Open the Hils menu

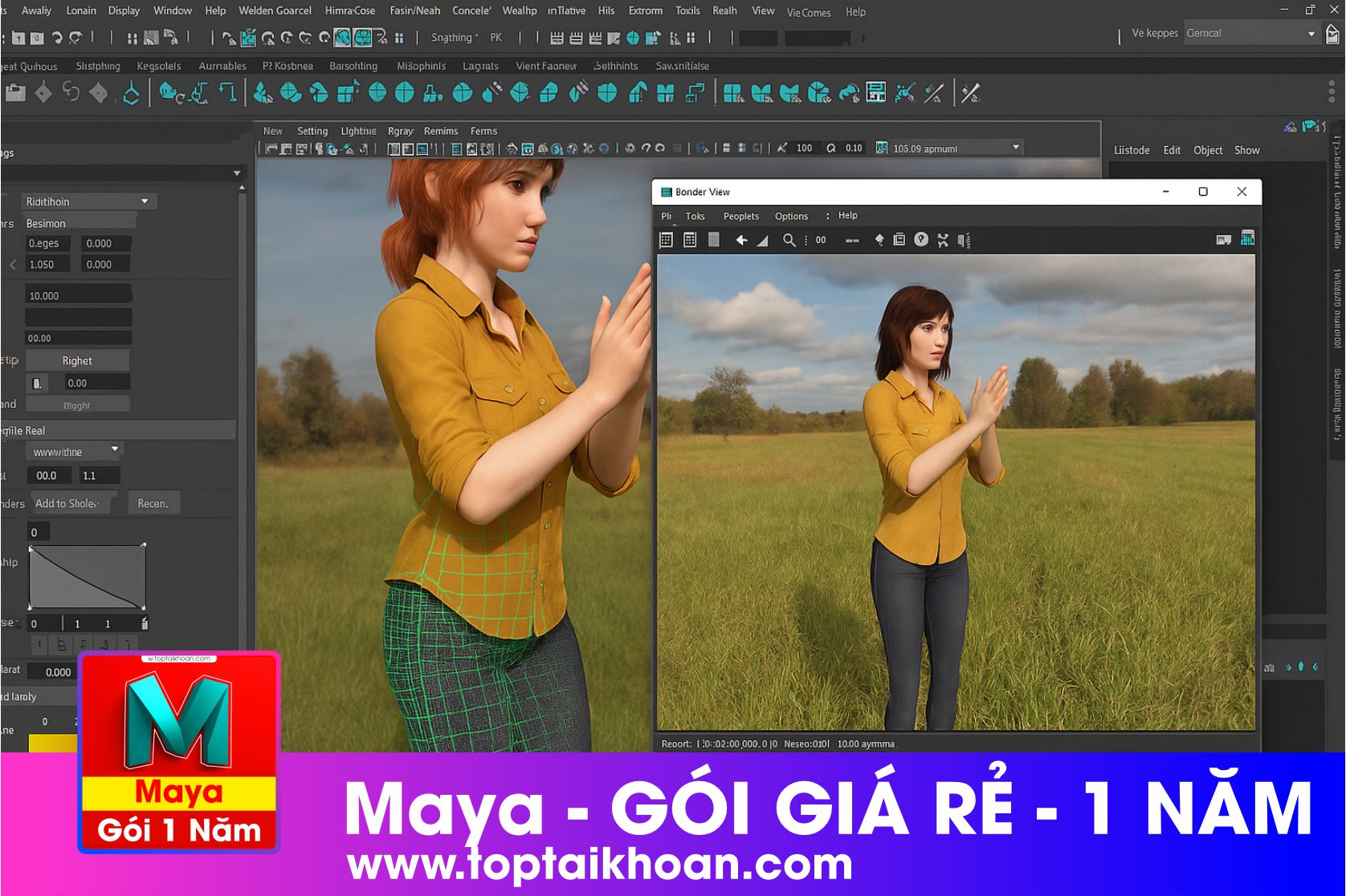point(606,10)
